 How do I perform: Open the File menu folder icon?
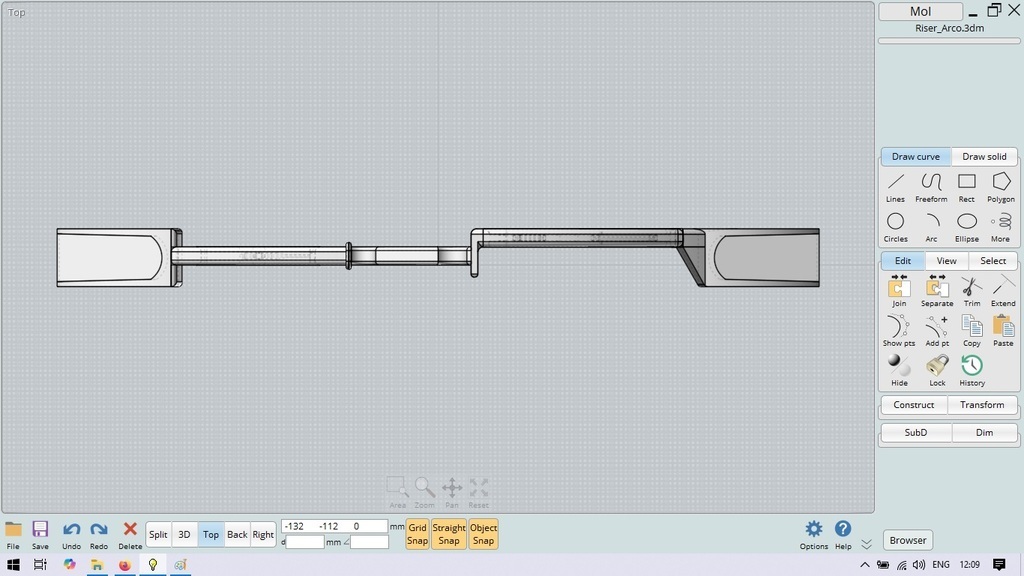click(13, 535)
